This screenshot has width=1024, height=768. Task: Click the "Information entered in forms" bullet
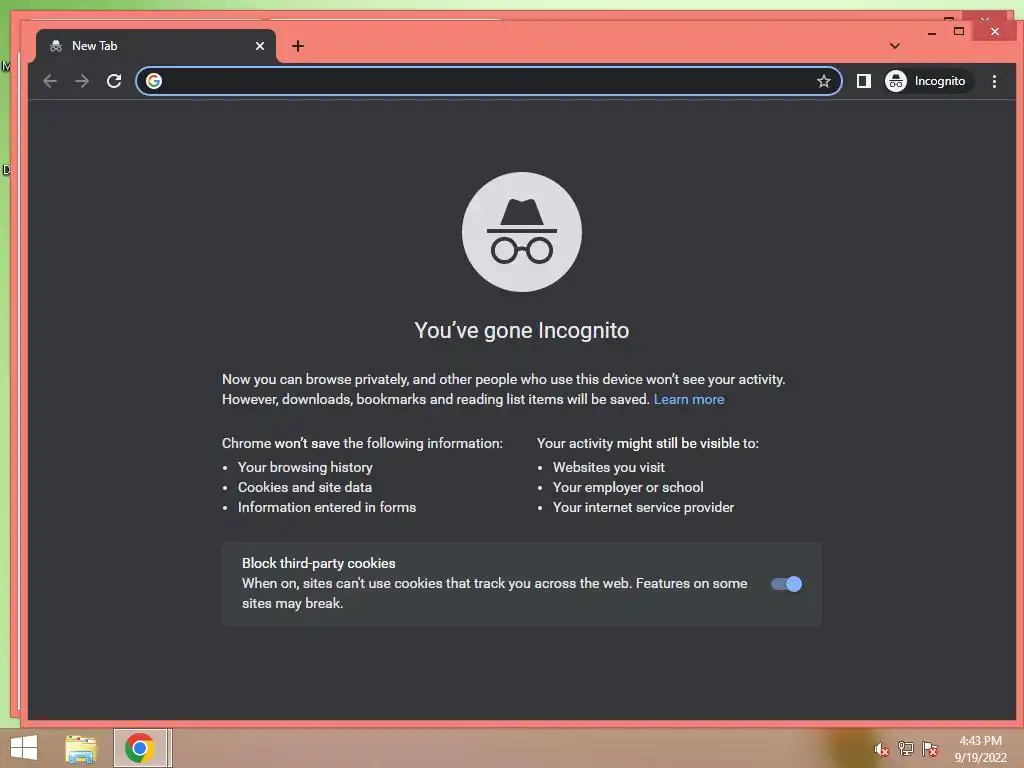(327, 507)
